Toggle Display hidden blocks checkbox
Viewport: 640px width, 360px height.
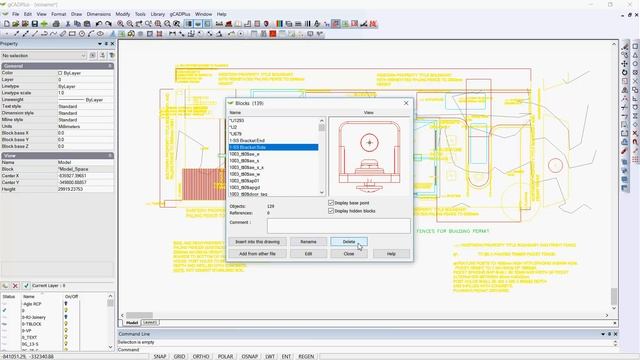[331, 211]
